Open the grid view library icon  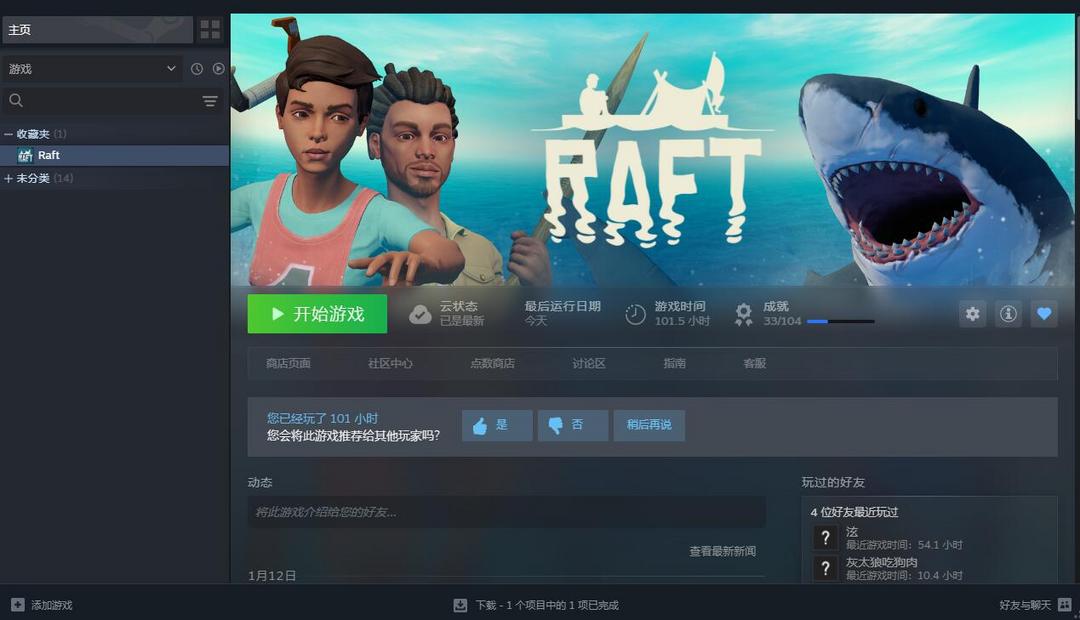209,29
